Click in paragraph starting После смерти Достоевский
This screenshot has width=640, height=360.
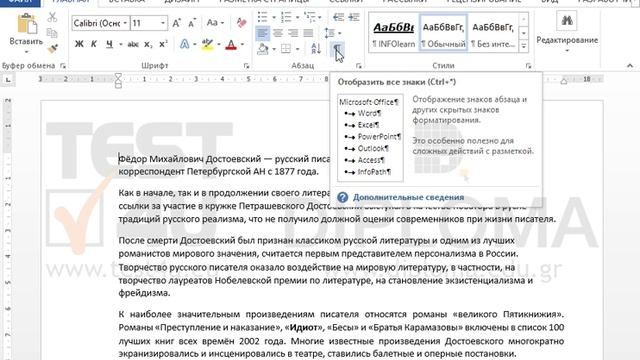[325, 267]
